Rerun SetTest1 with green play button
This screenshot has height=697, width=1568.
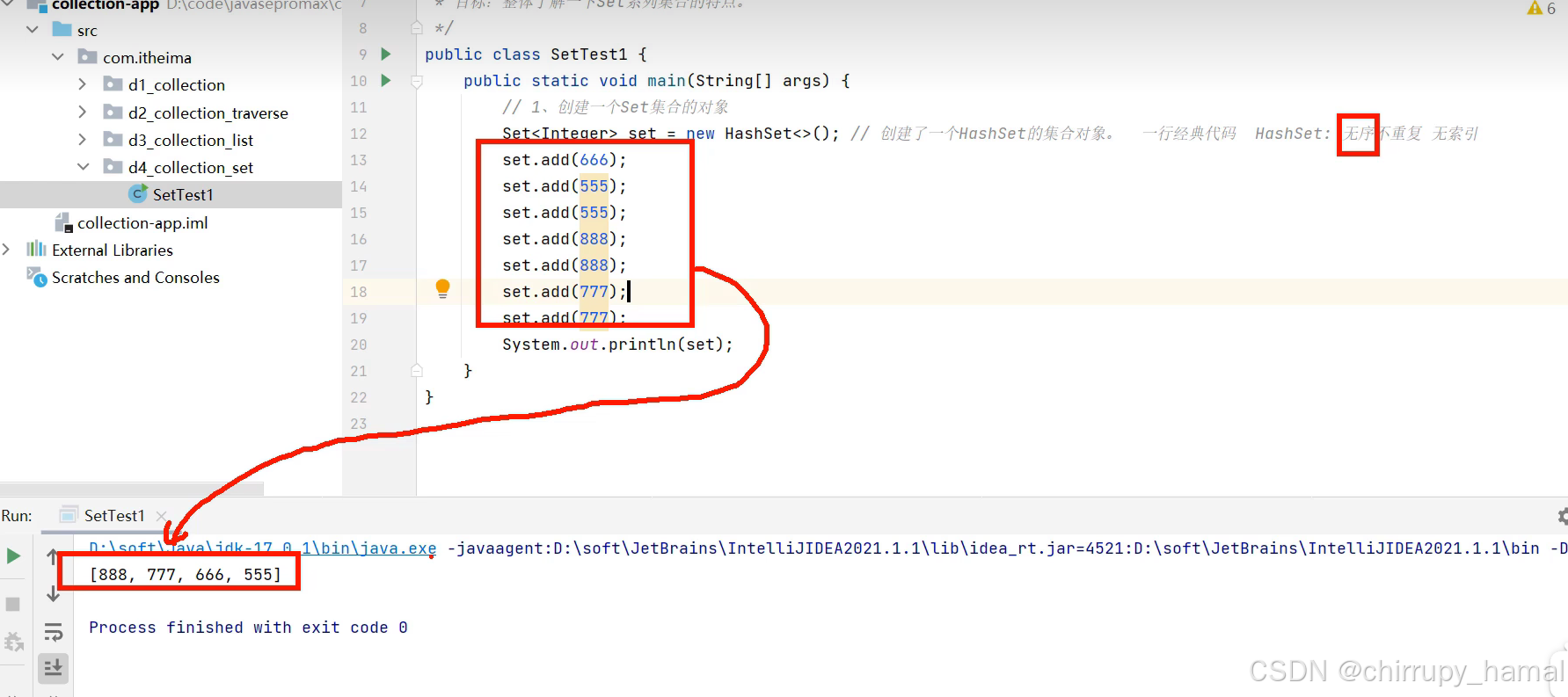pyautogui.click(x=13, y=555)
